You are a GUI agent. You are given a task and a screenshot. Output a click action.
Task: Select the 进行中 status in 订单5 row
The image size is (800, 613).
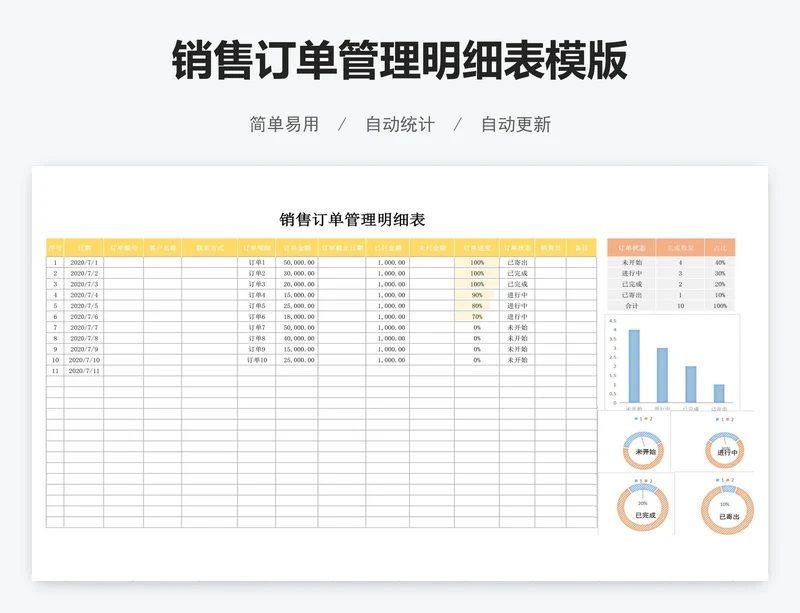[517, 306]
